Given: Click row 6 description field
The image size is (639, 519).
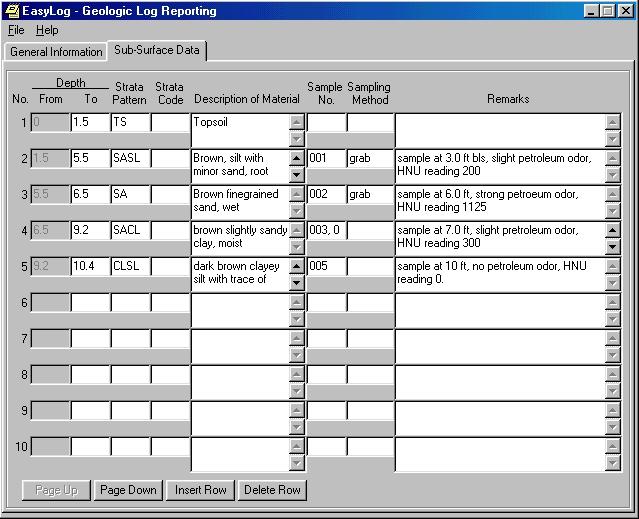Looking at the screenshot, I should [x=240, y=310].
